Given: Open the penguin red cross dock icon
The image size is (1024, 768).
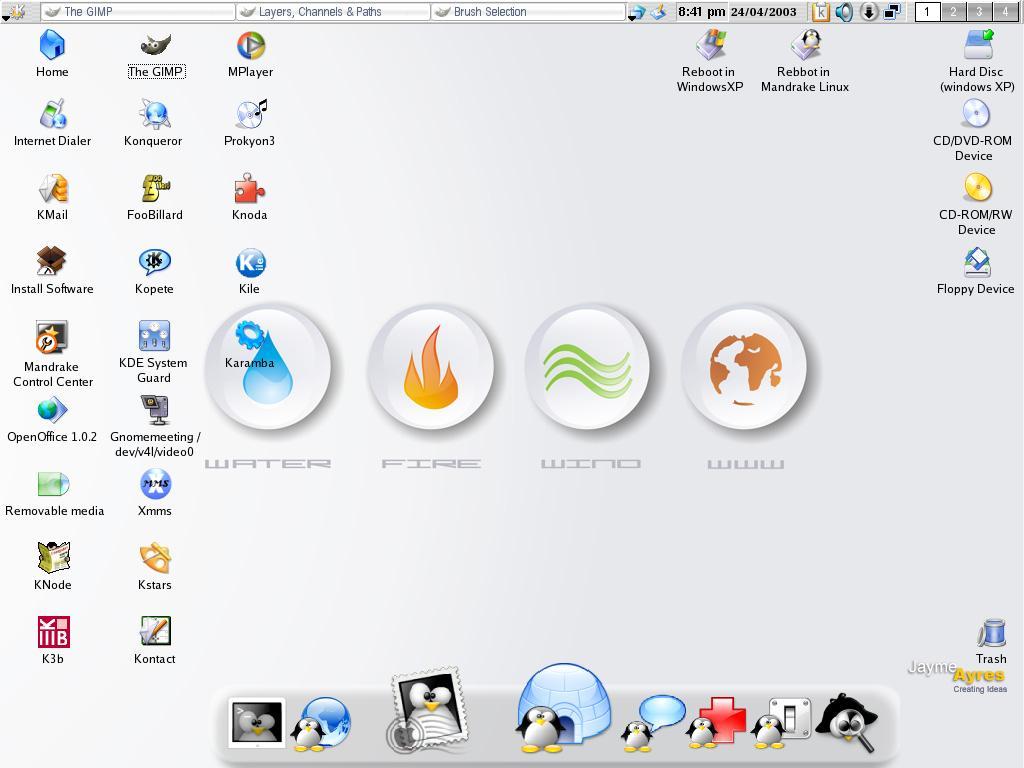Looking at the screenshot, I should pos(716,722).
